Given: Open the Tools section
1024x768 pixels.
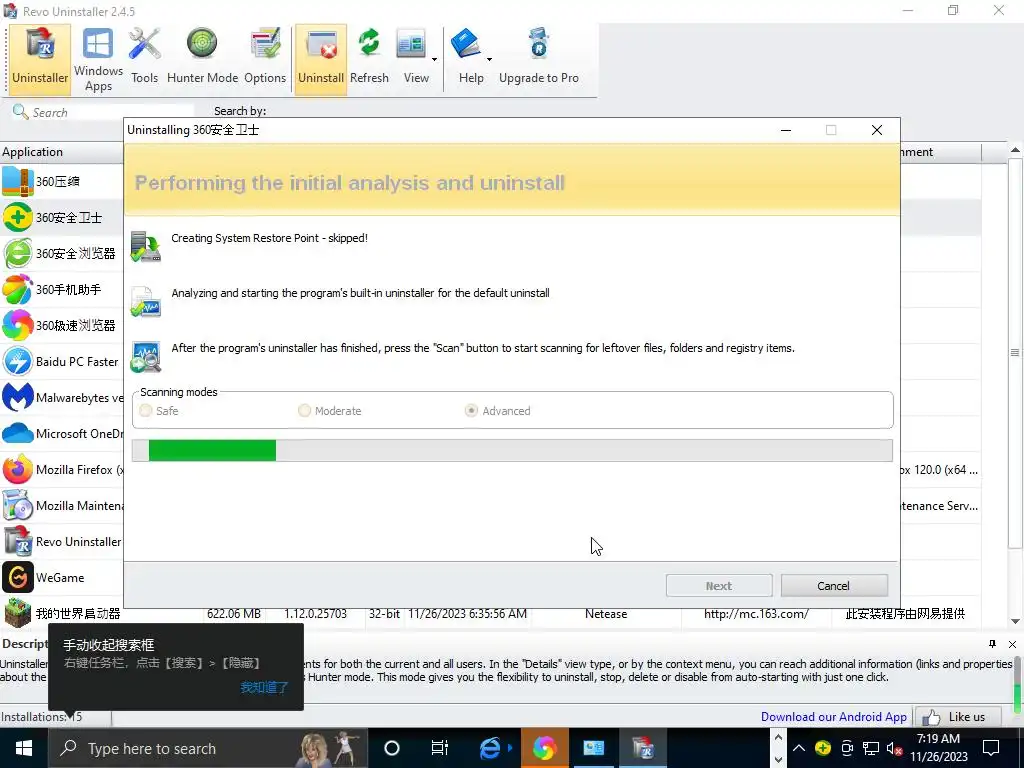Looking at the screenshot, I should point(144,59).
